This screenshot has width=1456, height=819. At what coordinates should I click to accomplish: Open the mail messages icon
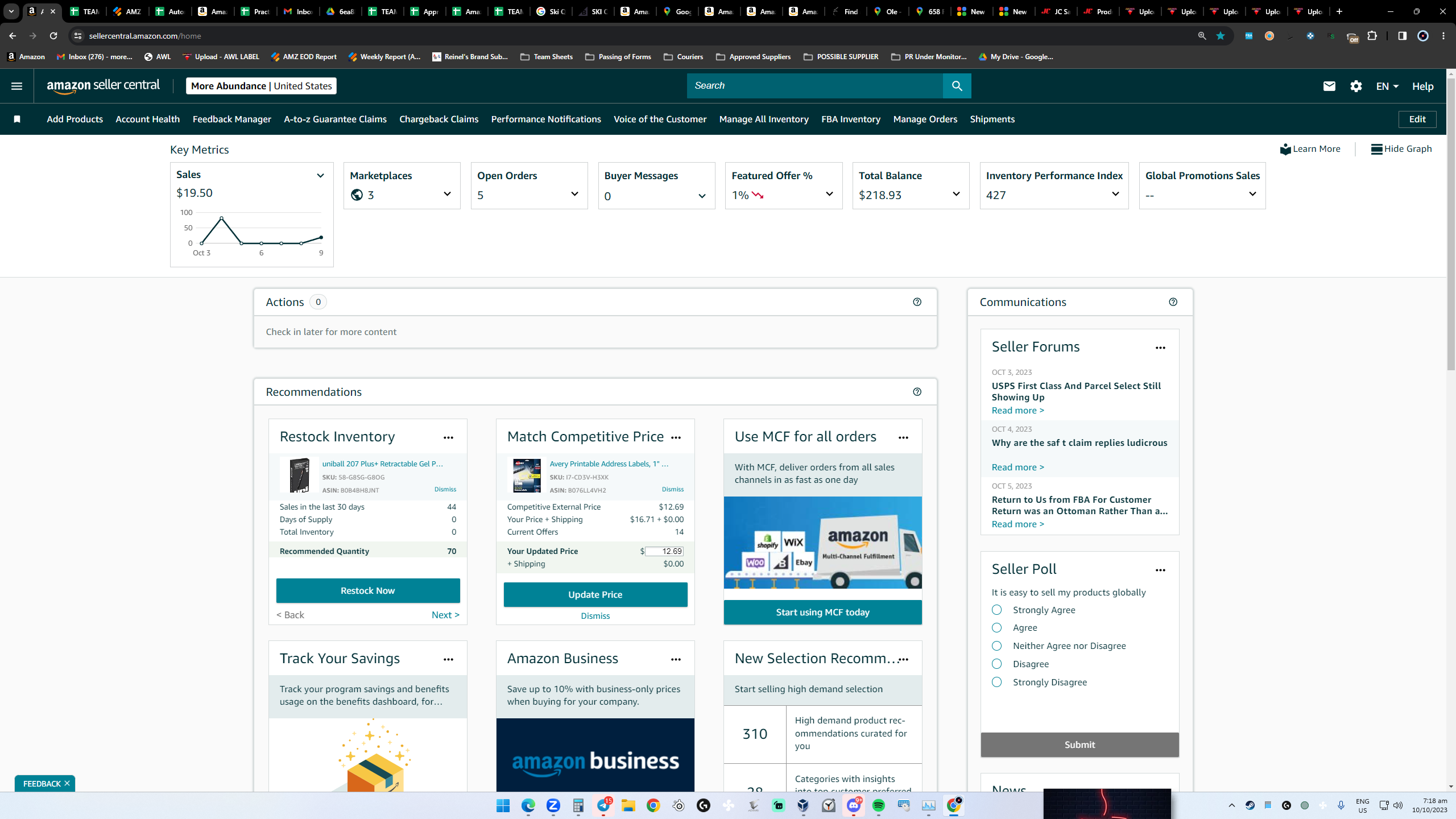(x=1329, y=86)
